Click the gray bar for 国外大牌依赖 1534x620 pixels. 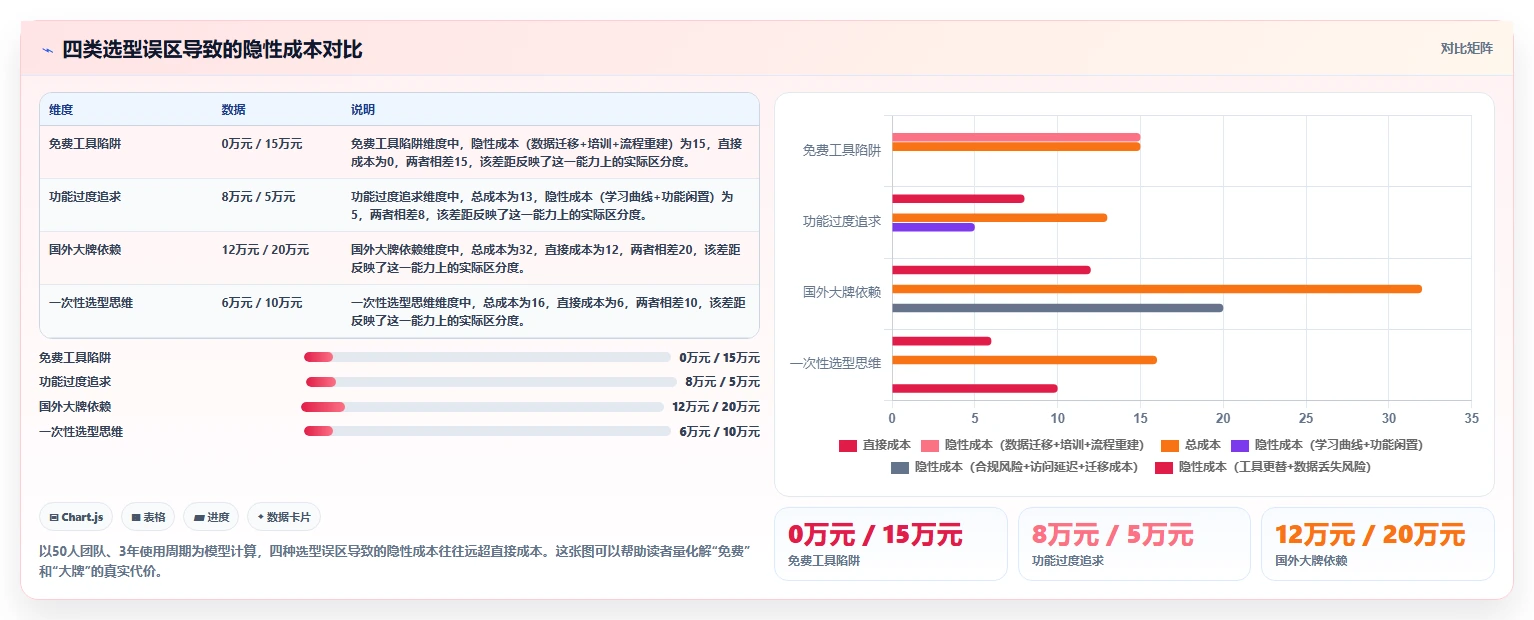[1057, 308]
